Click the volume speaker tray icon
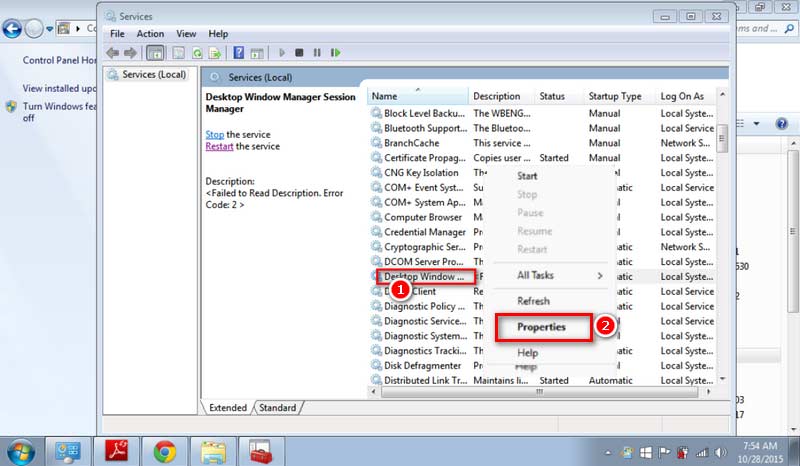The image size is (800, 466). pyautogui.click(x=720, y=452)
